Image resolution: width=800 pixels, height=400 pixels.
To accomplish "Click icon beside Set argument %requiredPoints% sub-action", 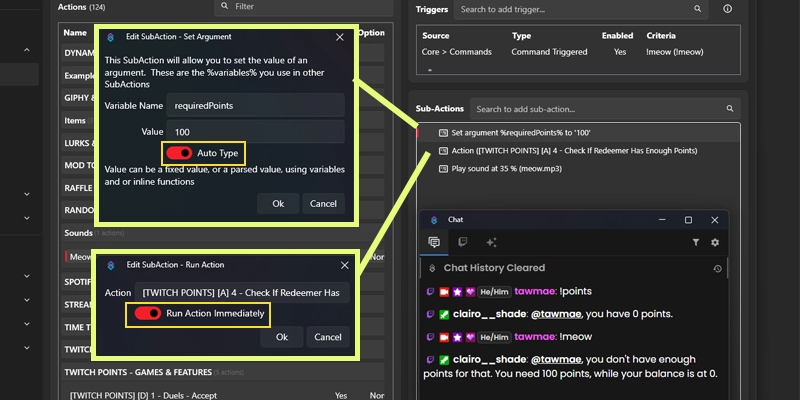I will coord(443,133).
